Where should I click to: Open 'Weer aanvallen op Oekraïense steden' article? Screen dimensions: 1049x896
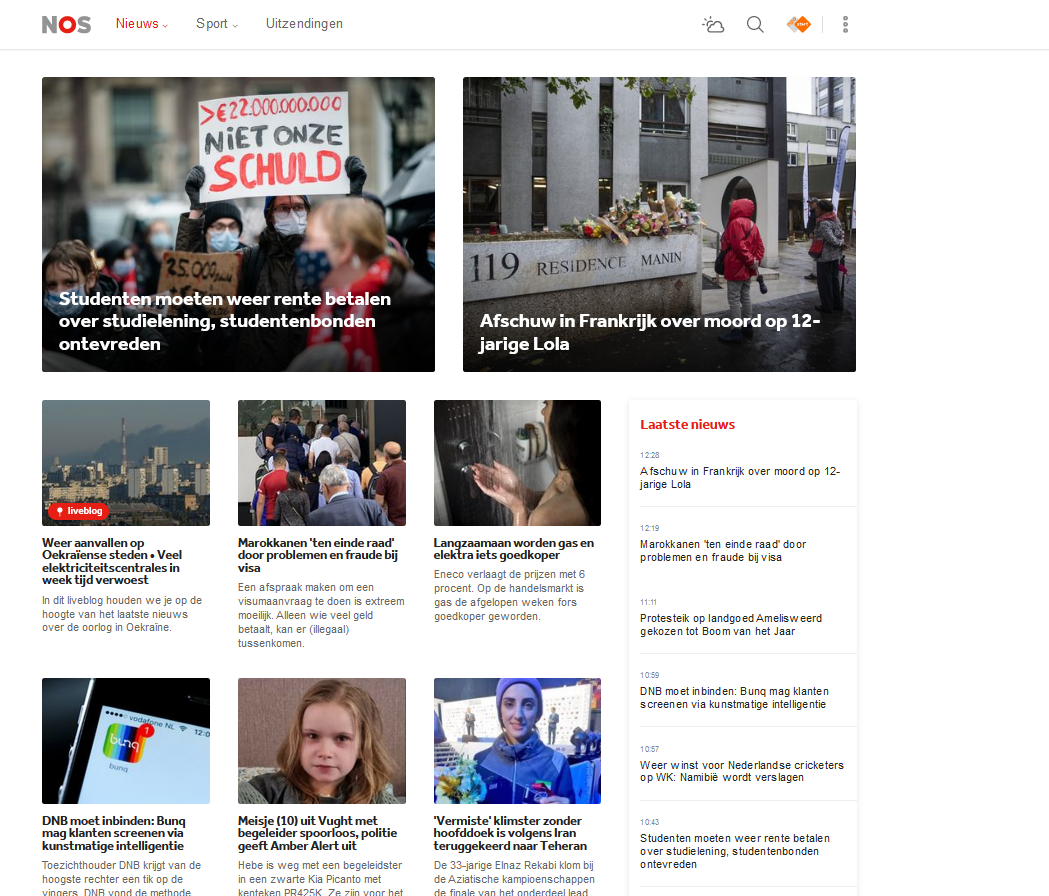(x=112, y=561)
